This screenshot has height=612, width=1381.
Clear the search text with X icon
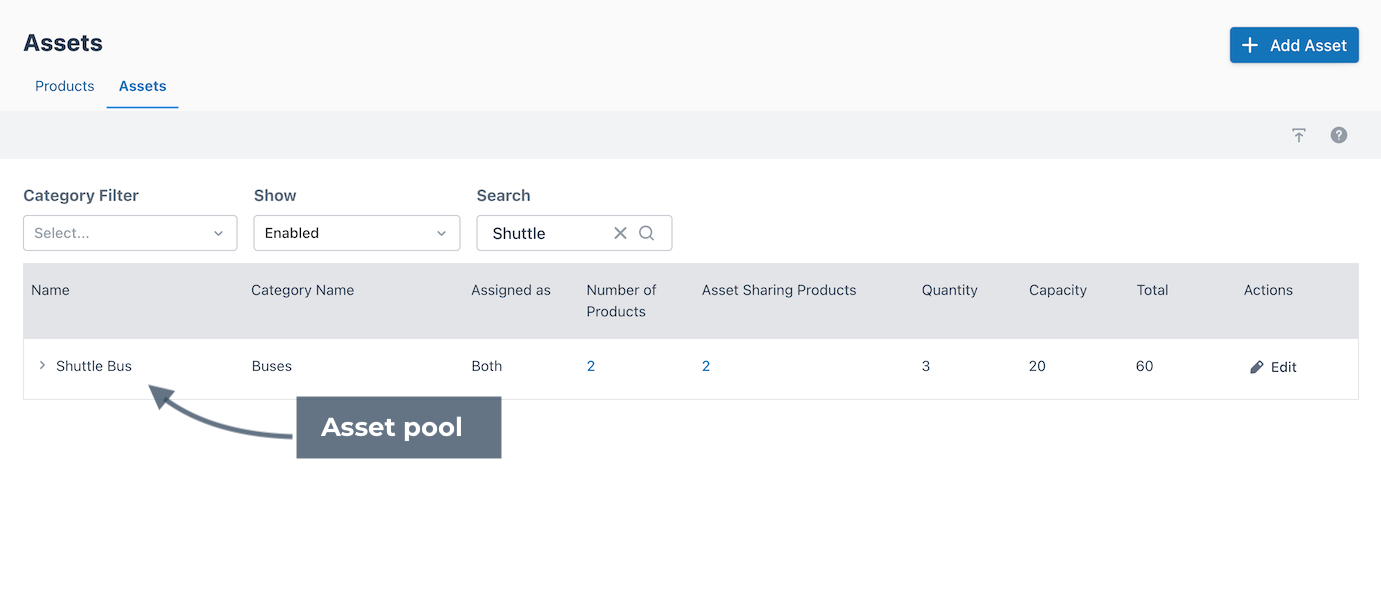pyautogui.click(x=620, y=233)
